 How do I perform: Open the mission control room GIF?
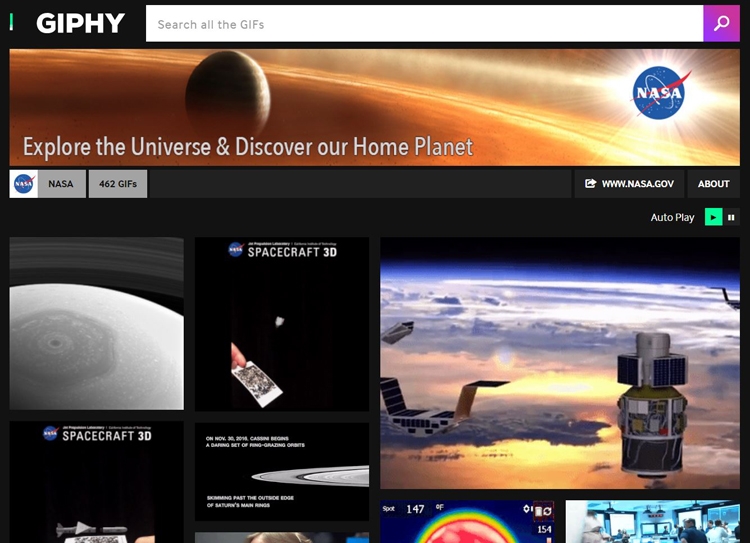652,522
